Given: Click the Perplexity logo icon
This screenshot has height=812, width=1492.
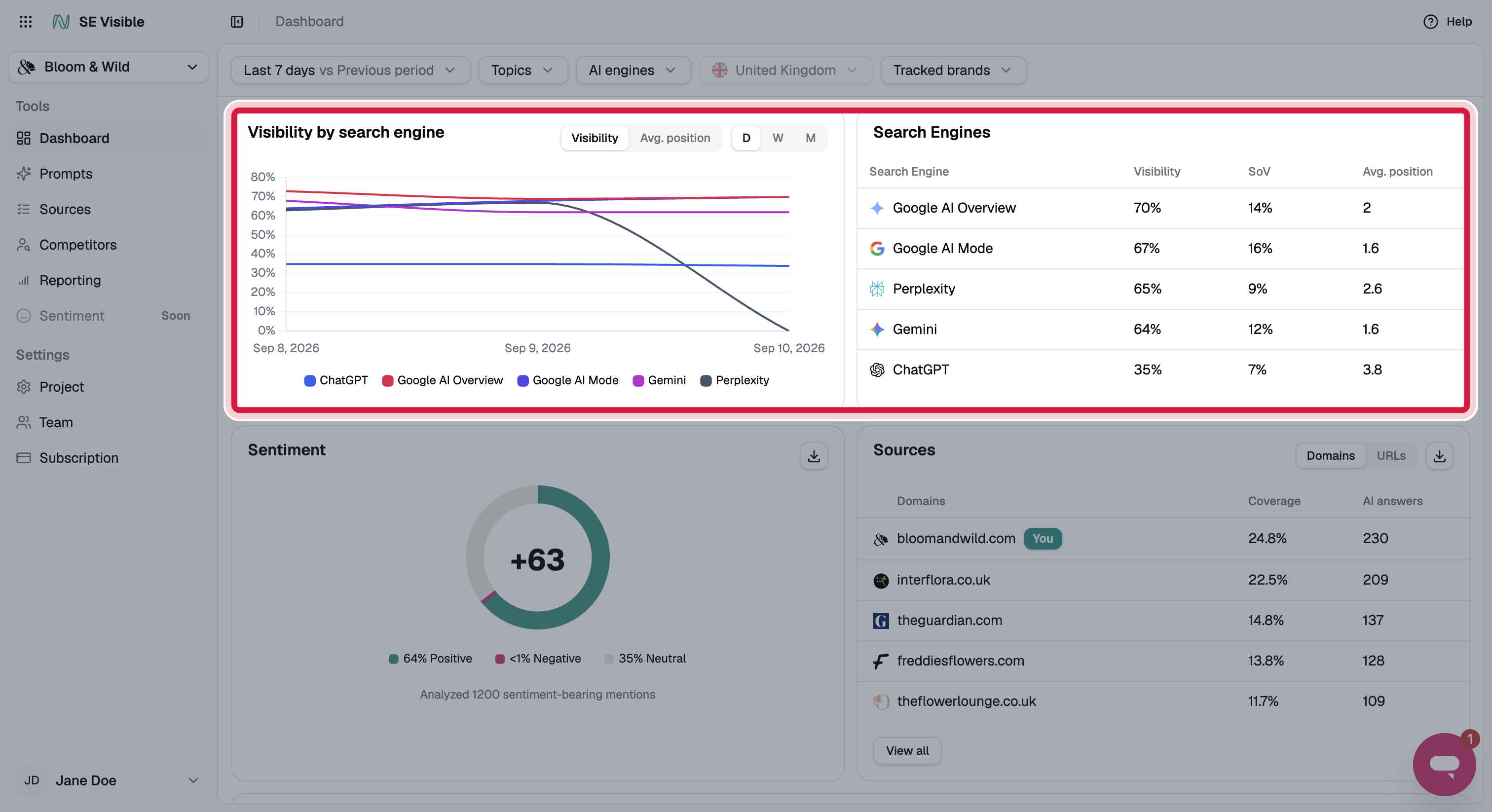Looking at the screenshot, I should click(877, 289).
